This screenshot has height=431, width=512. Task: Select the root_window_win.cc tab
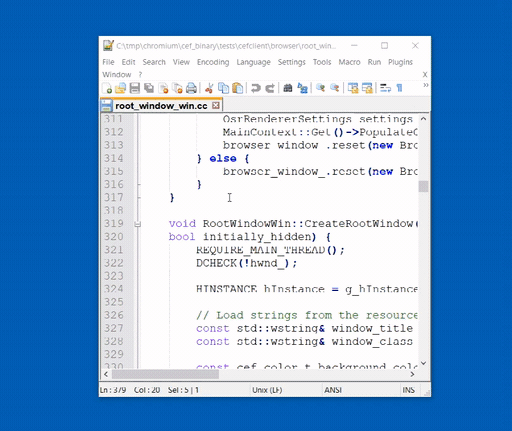click(x=161, y=106)
